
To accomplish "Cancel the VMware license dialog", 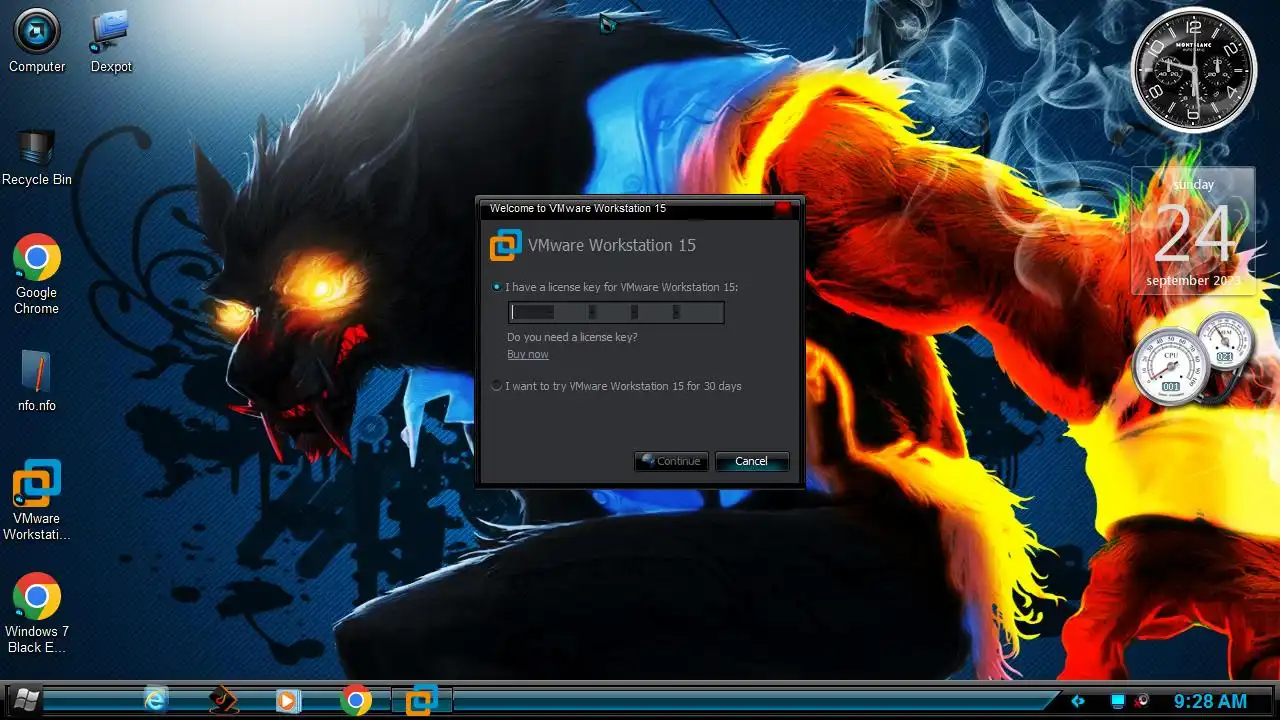I will click(752, 461).
